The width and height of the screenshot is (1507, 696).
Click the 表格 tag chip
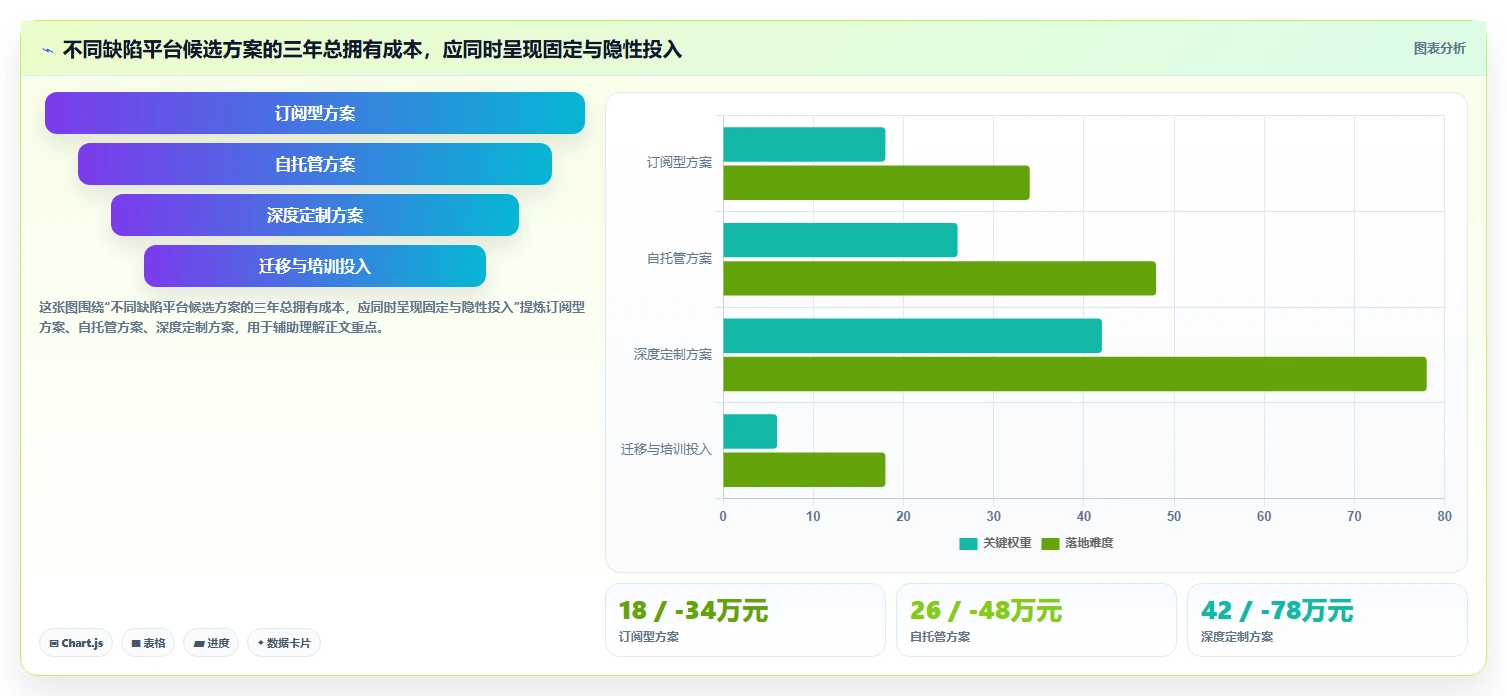[148, 643]
